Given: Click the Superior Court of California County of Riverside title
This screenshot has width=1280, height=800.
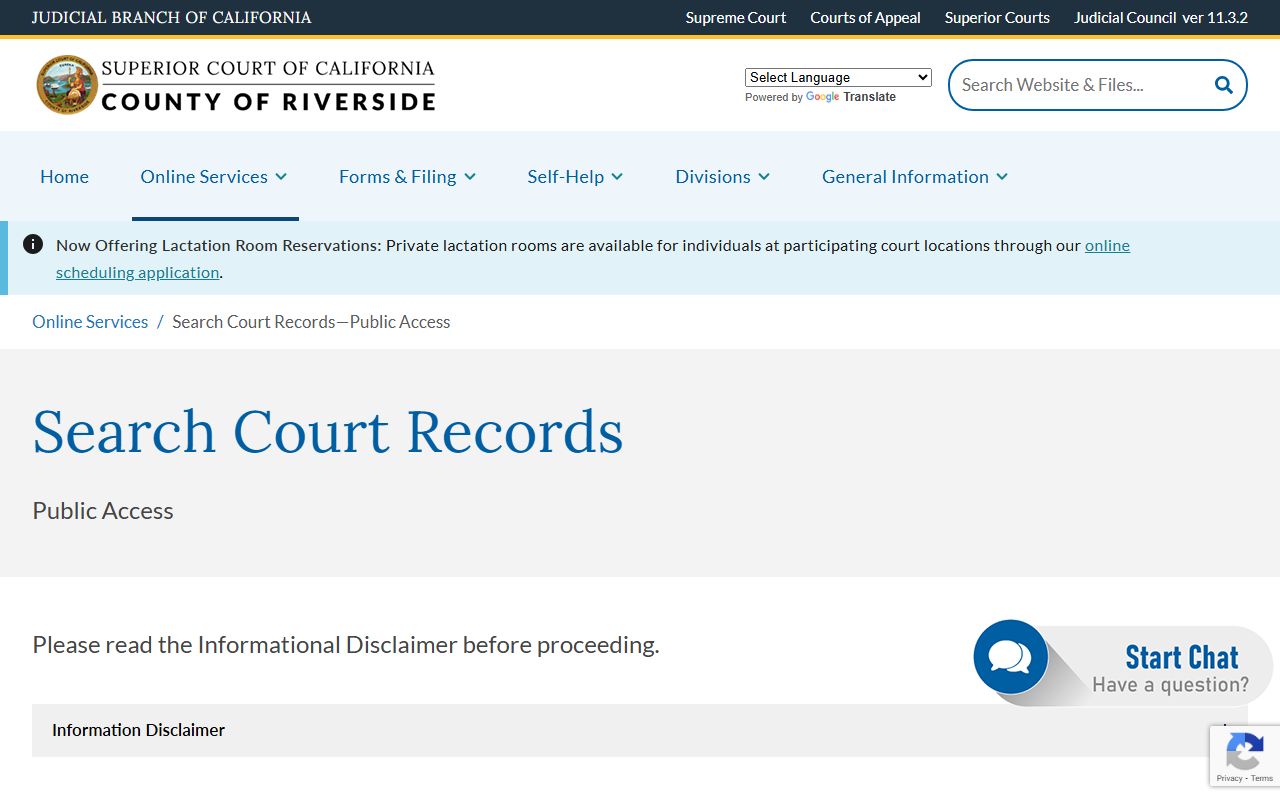Looking at the screenshot, I should click(x=268, y=84).
